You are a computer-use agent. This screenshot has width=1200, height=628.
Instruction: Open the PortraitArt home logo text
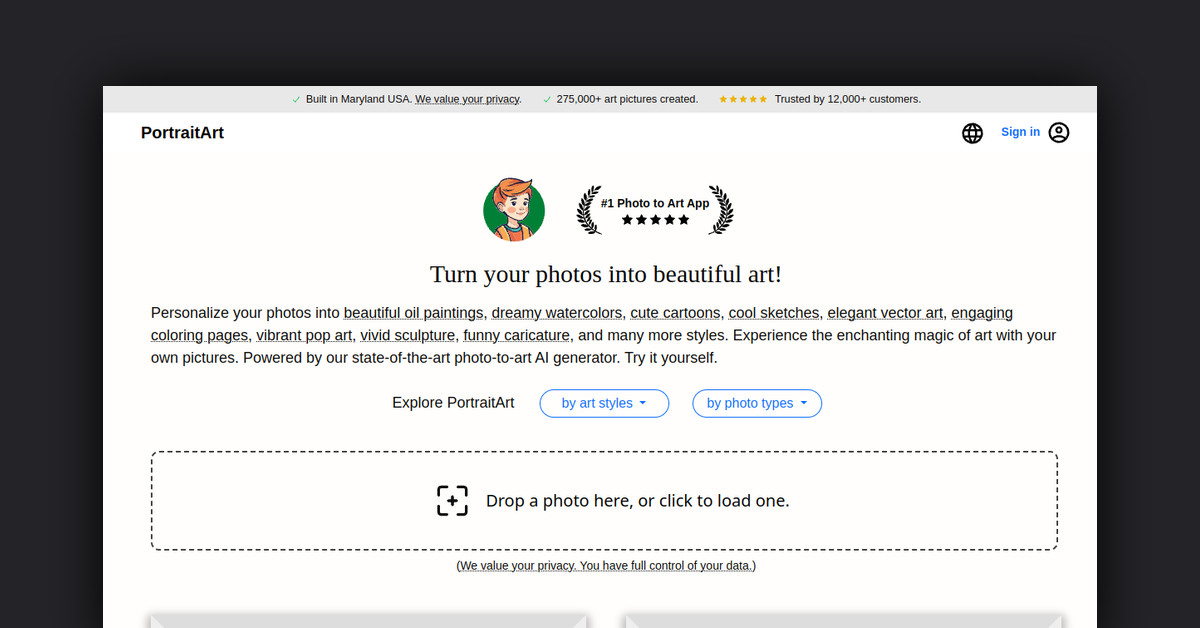pyautogui.click(x=182, y=132)
